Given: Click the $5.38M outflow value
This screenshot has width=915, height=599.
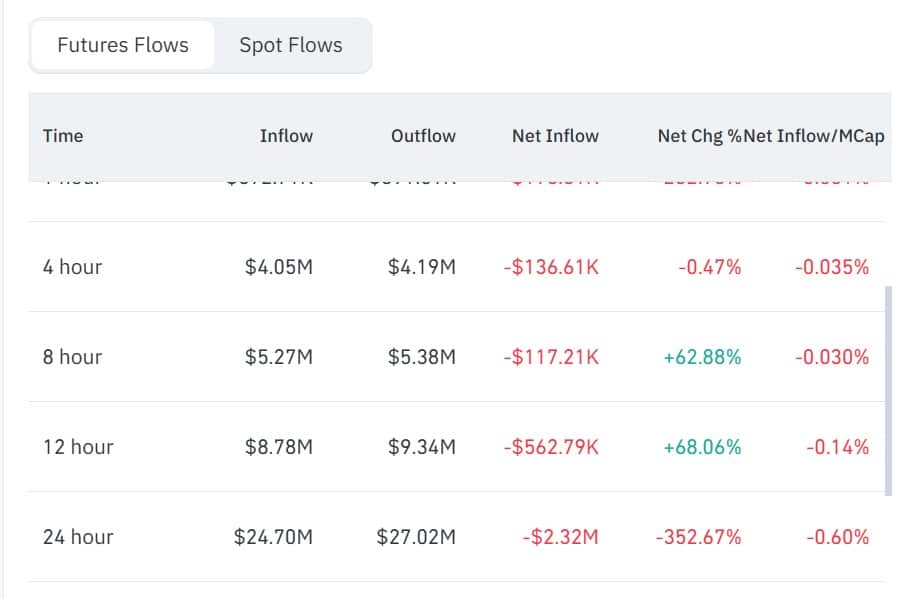Looking at the screenshot, I should (x=422, y=357).
